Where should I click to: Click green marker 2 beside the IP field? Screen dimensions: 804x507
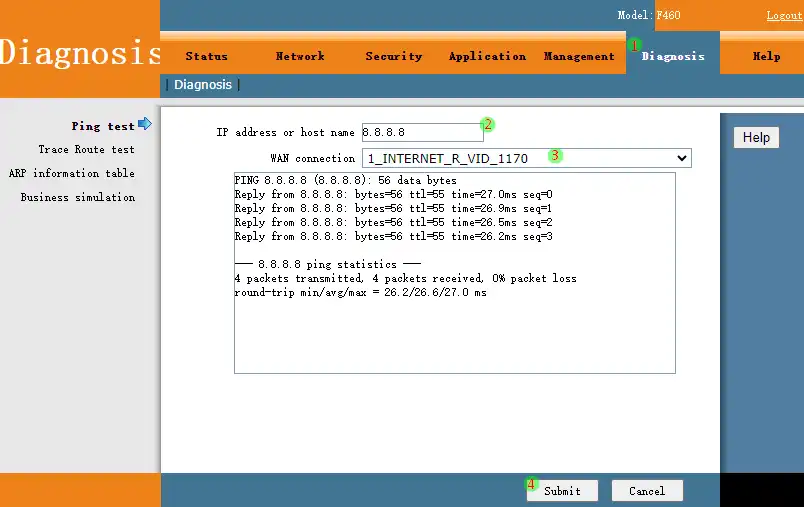tap(488, 125)
